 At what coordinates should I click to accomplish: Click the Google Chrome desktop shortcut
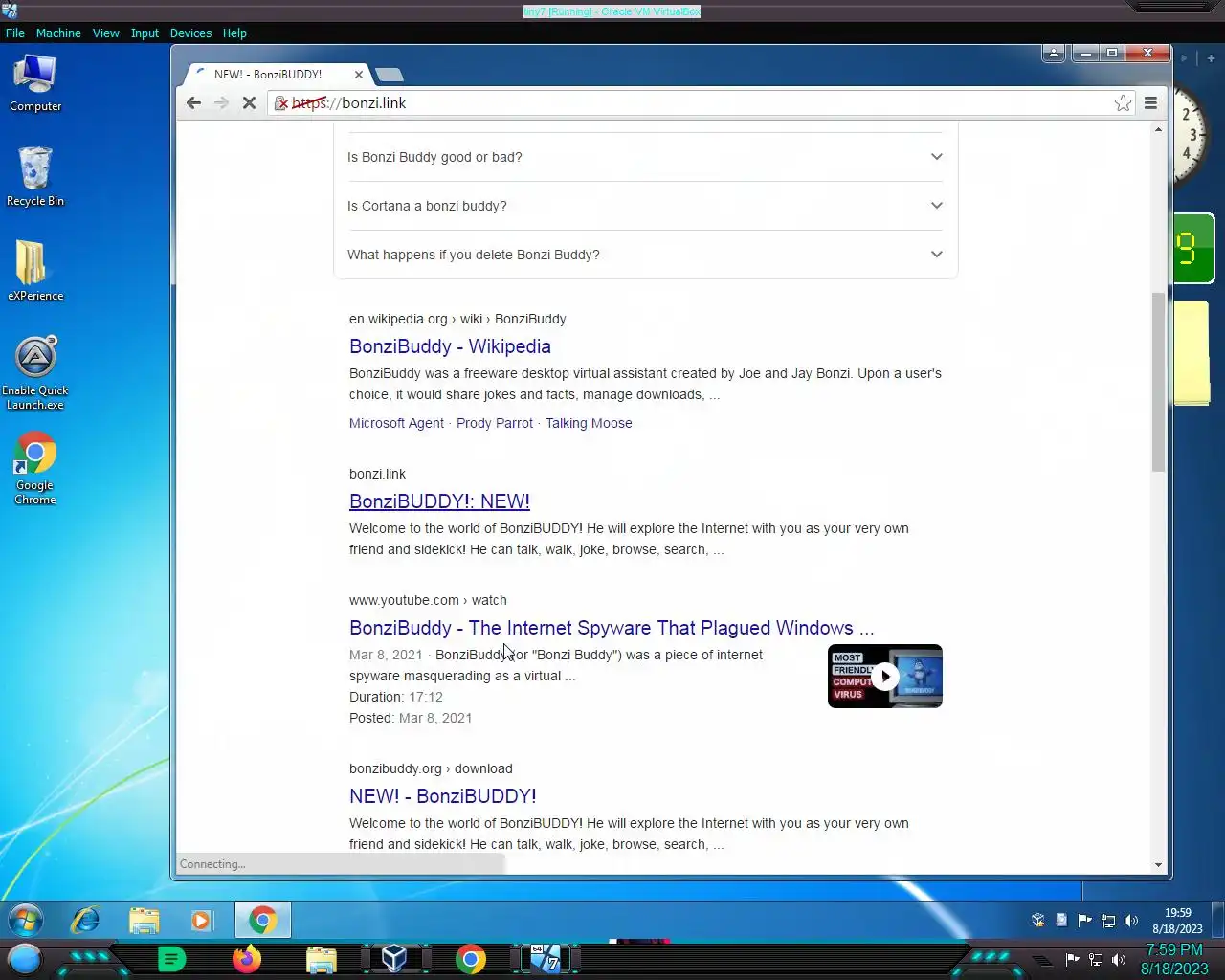coord(35,469)
